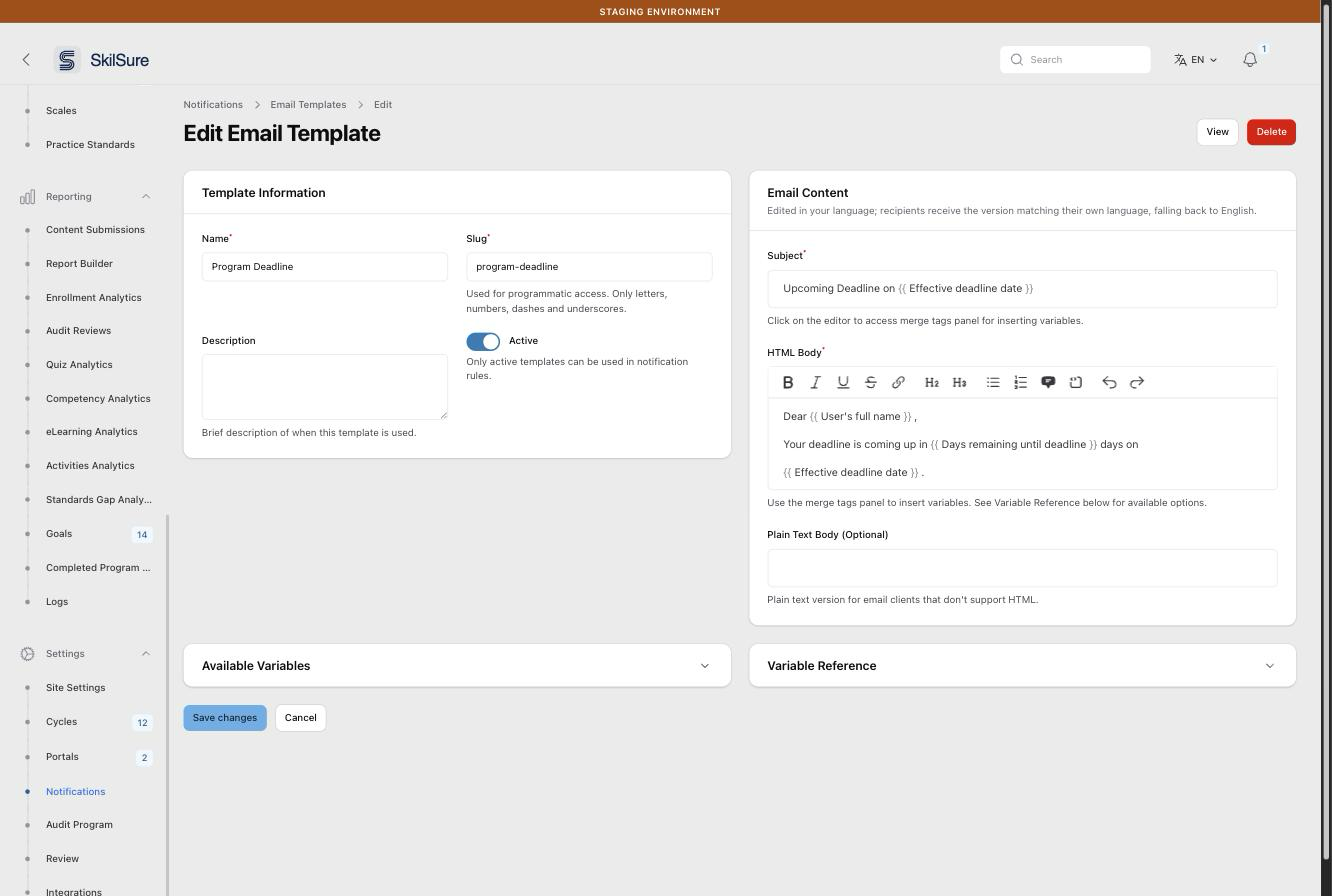Toggle the Active template switch
1332x896 pixels.
(x=483, y=341)
